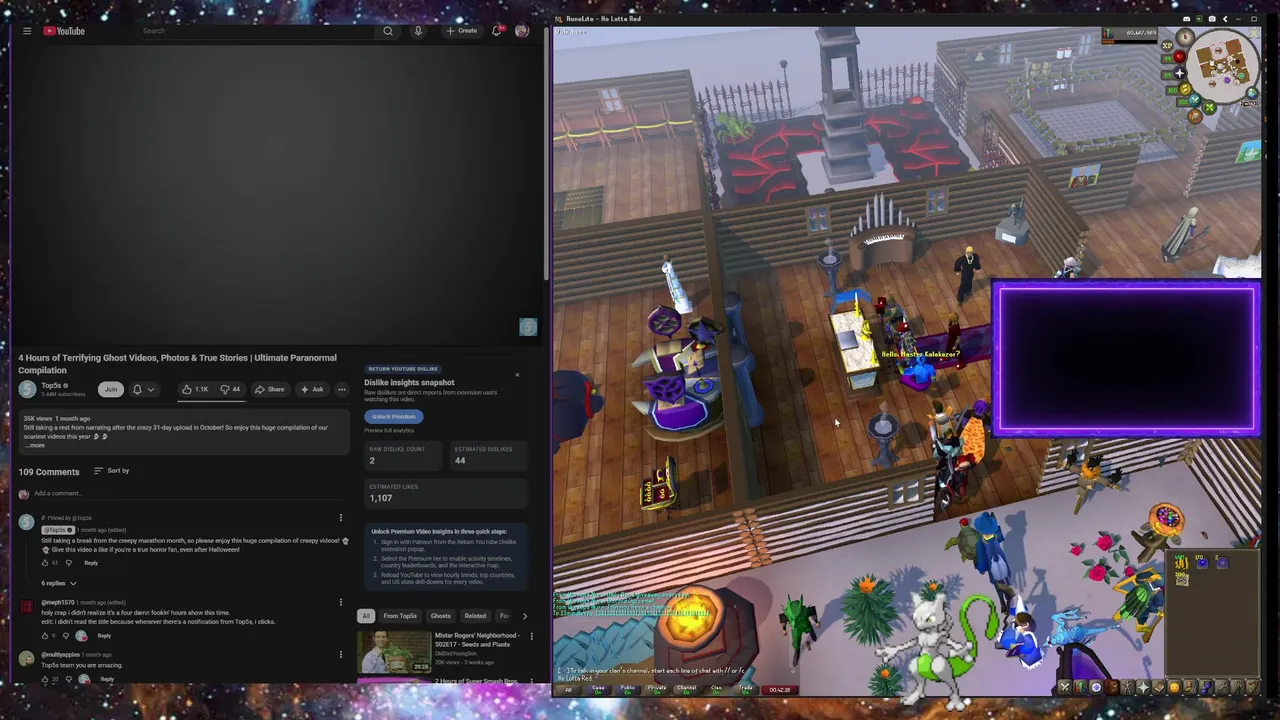Click the Join channel button
Screen dimensions: 1280x720
point(111,389)
